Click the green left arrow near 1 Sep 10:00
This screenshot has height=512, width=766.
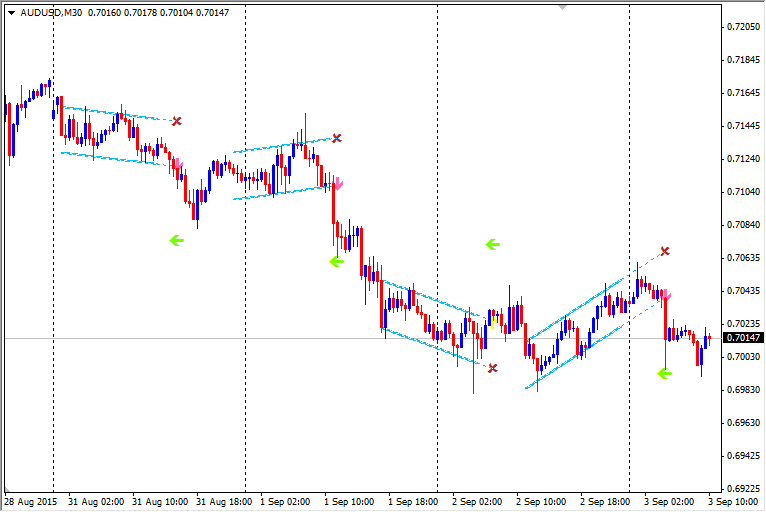(337, 262)
